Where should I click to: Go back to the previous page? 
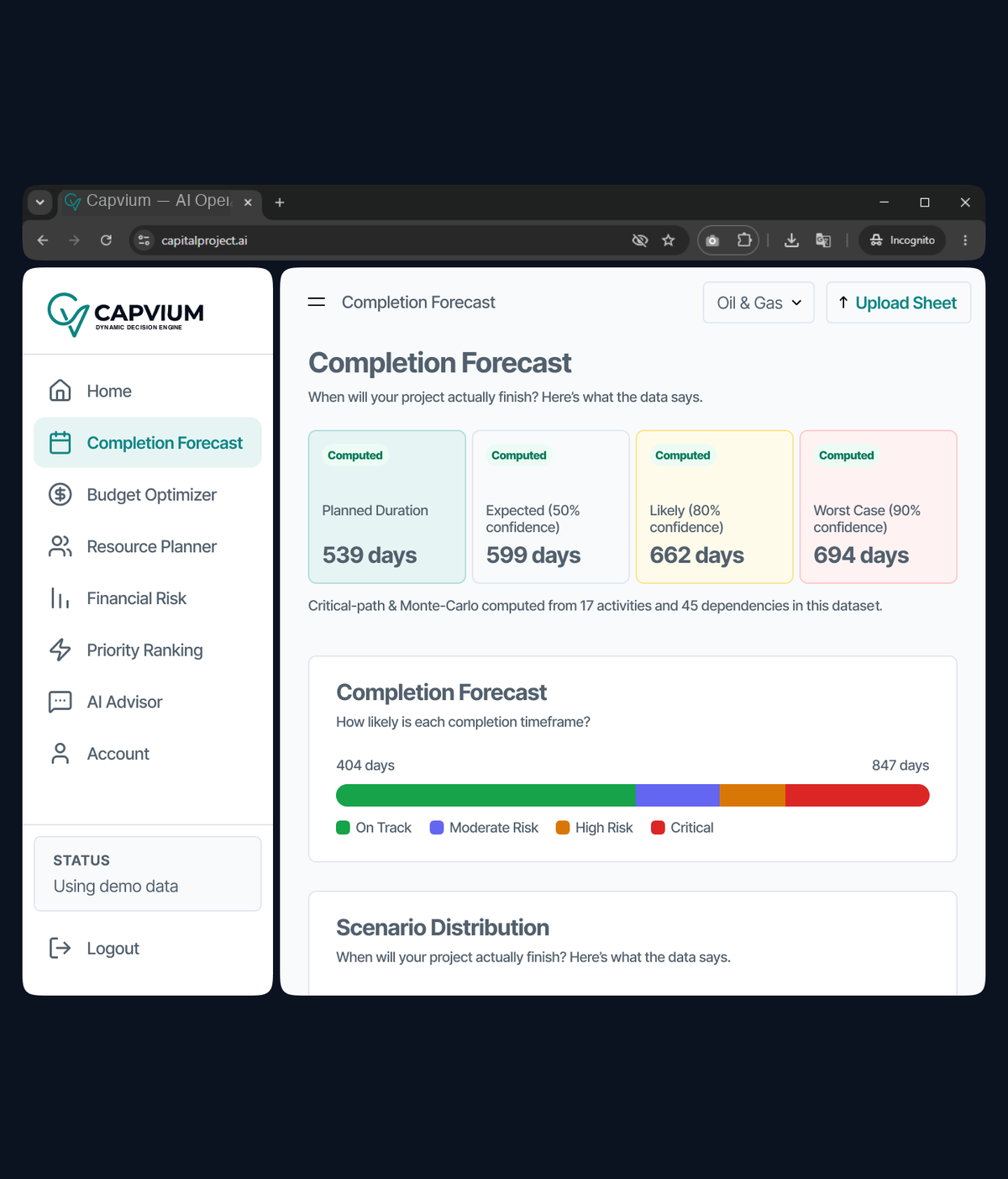(43, 240)
